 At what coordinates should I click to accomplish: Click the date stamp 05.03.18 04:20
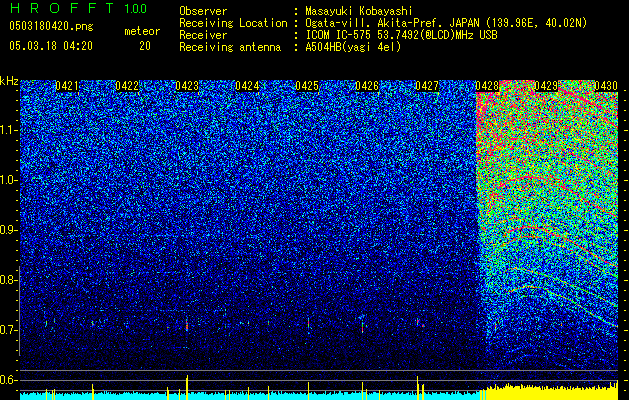[x=51, y=46]
